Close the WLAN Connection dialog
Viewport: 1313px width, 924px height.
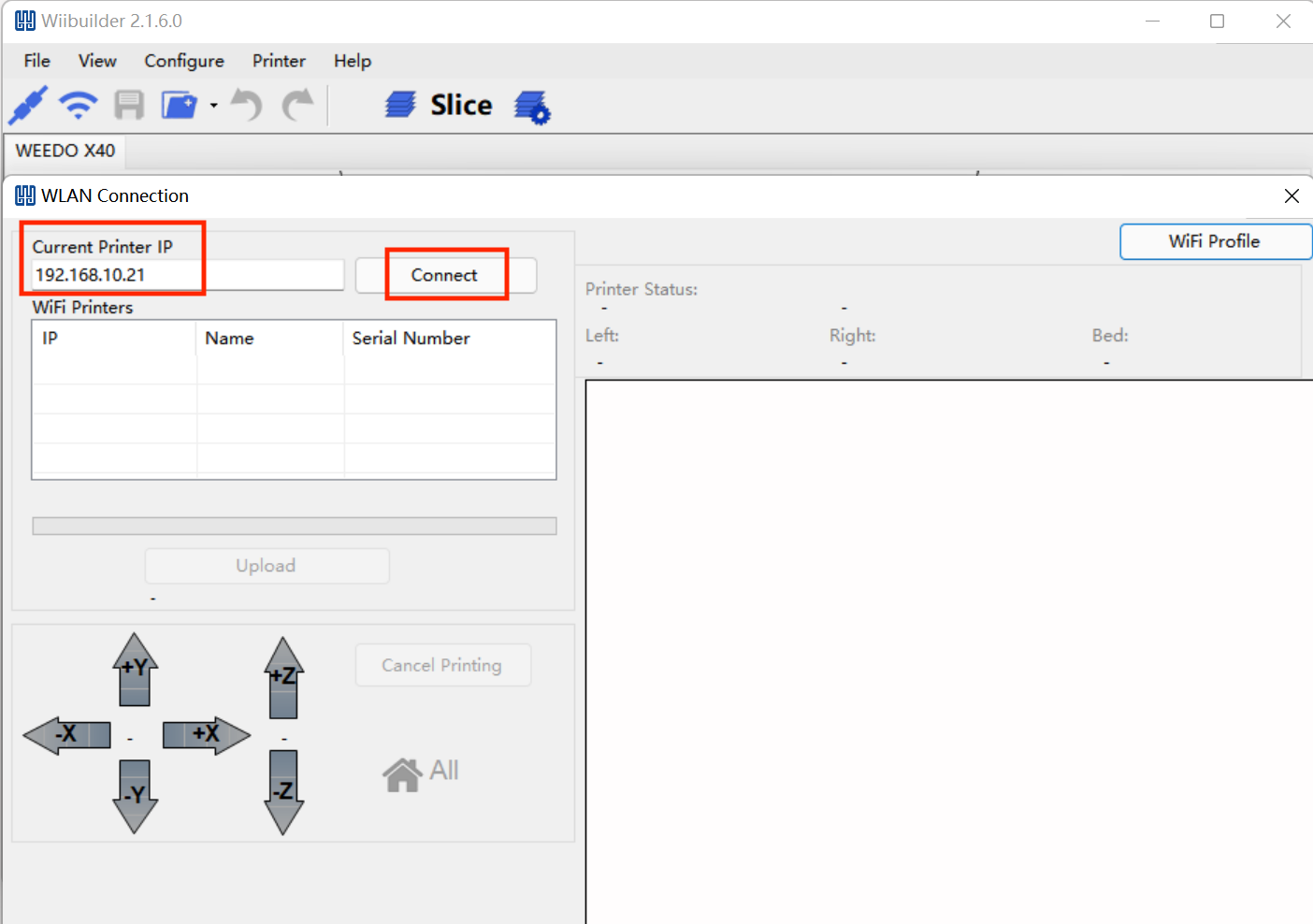click(1291, 195)
